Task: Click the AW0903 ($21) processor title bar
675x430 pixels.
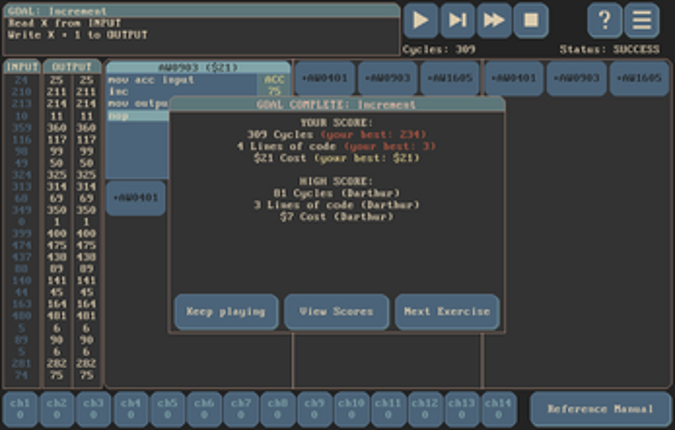Action: (x=198, y=68)
